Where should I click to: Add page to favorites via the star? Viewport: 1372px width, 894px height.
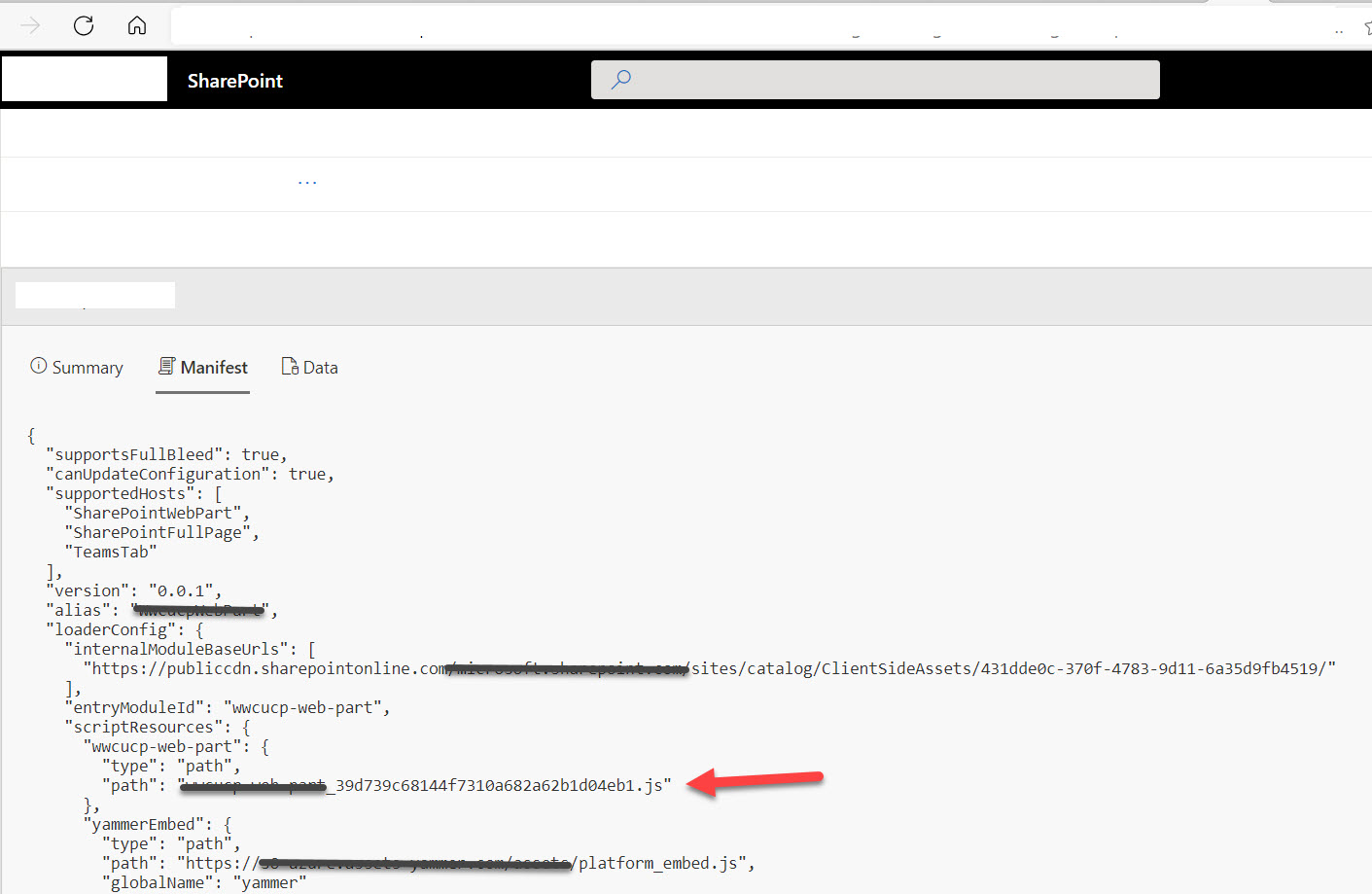(x=1367, y=29)
